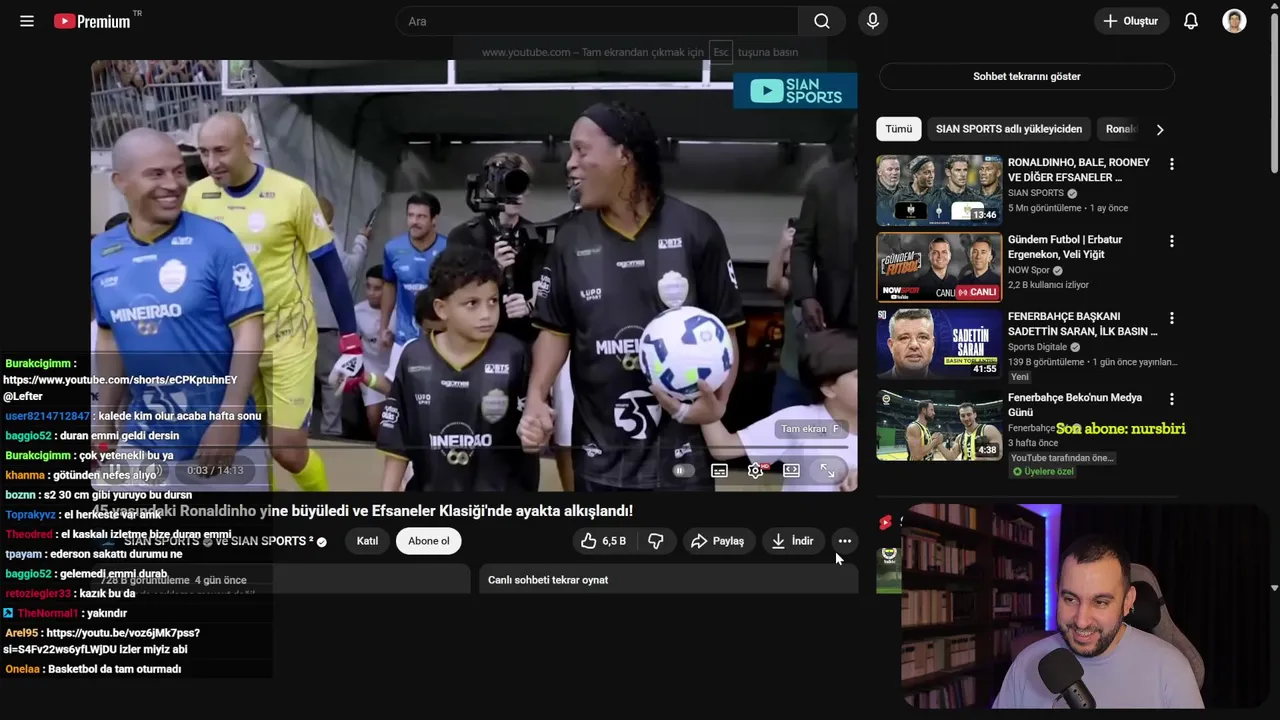Exit fullscreen with the arrows icon
Image resolution: width=1280 pixels, height=720 pixels.
(x=827, y=470)
